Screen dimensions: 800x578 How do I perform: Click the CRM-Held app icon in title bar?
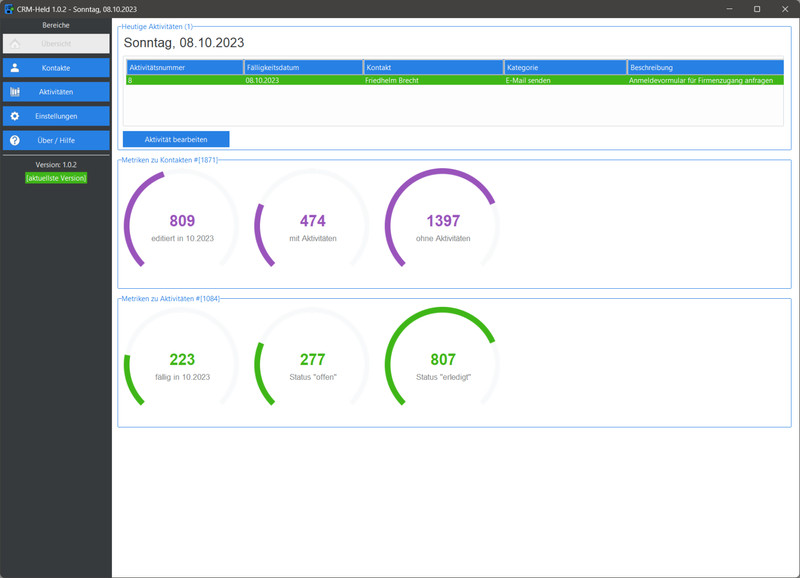pyautogui.click(x=9, y=9)
